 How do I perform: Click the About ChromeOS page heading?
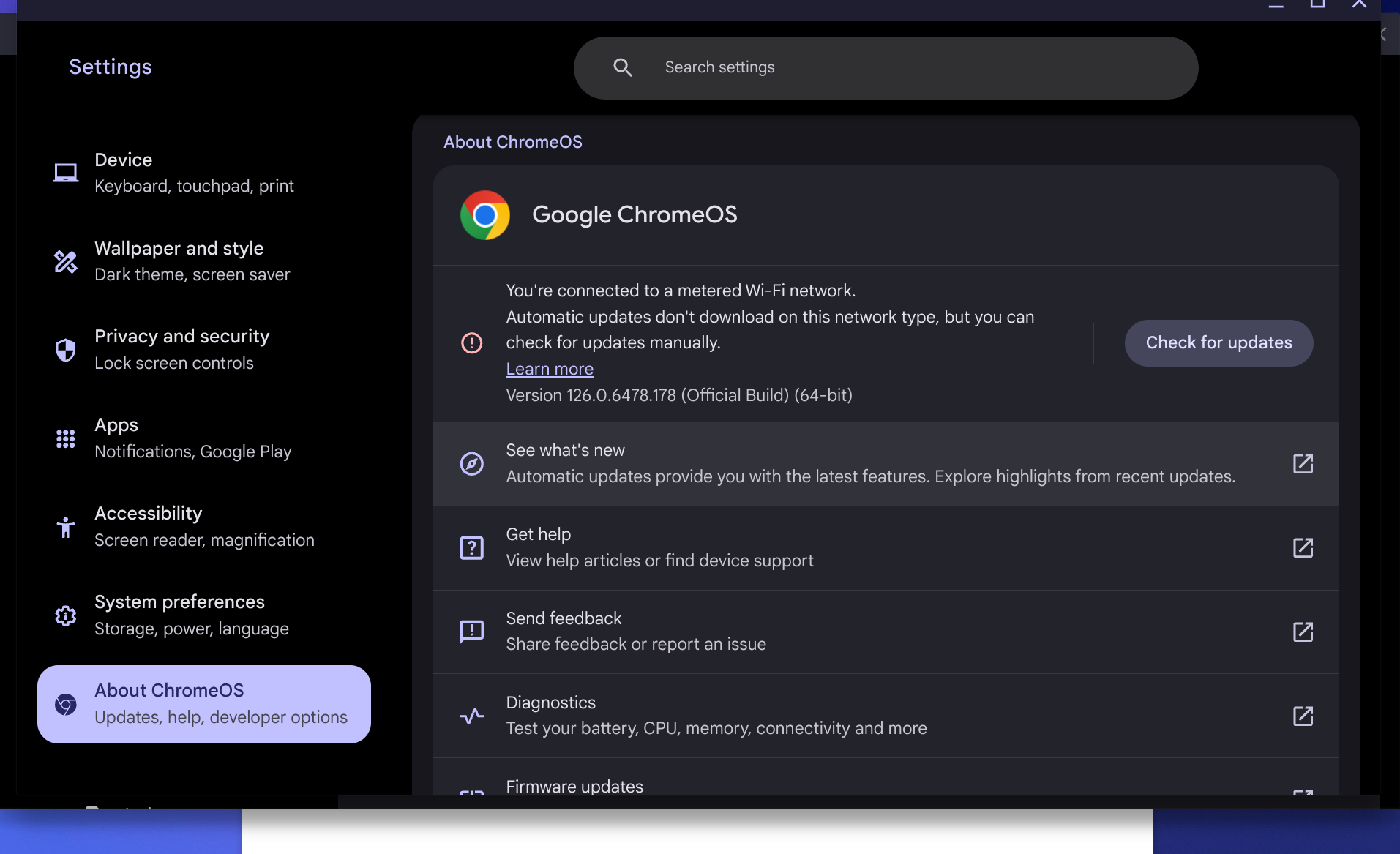512,142
